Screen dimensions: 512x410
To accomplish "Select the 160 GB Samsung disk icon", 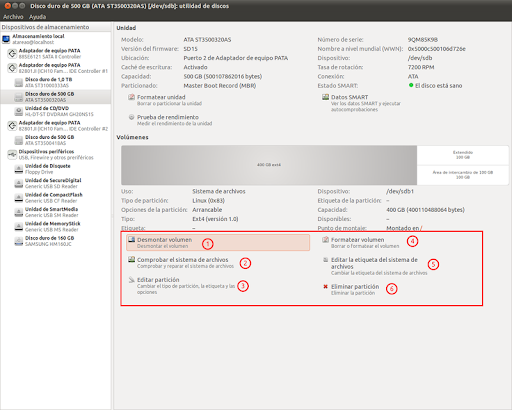I will (19, 241).
